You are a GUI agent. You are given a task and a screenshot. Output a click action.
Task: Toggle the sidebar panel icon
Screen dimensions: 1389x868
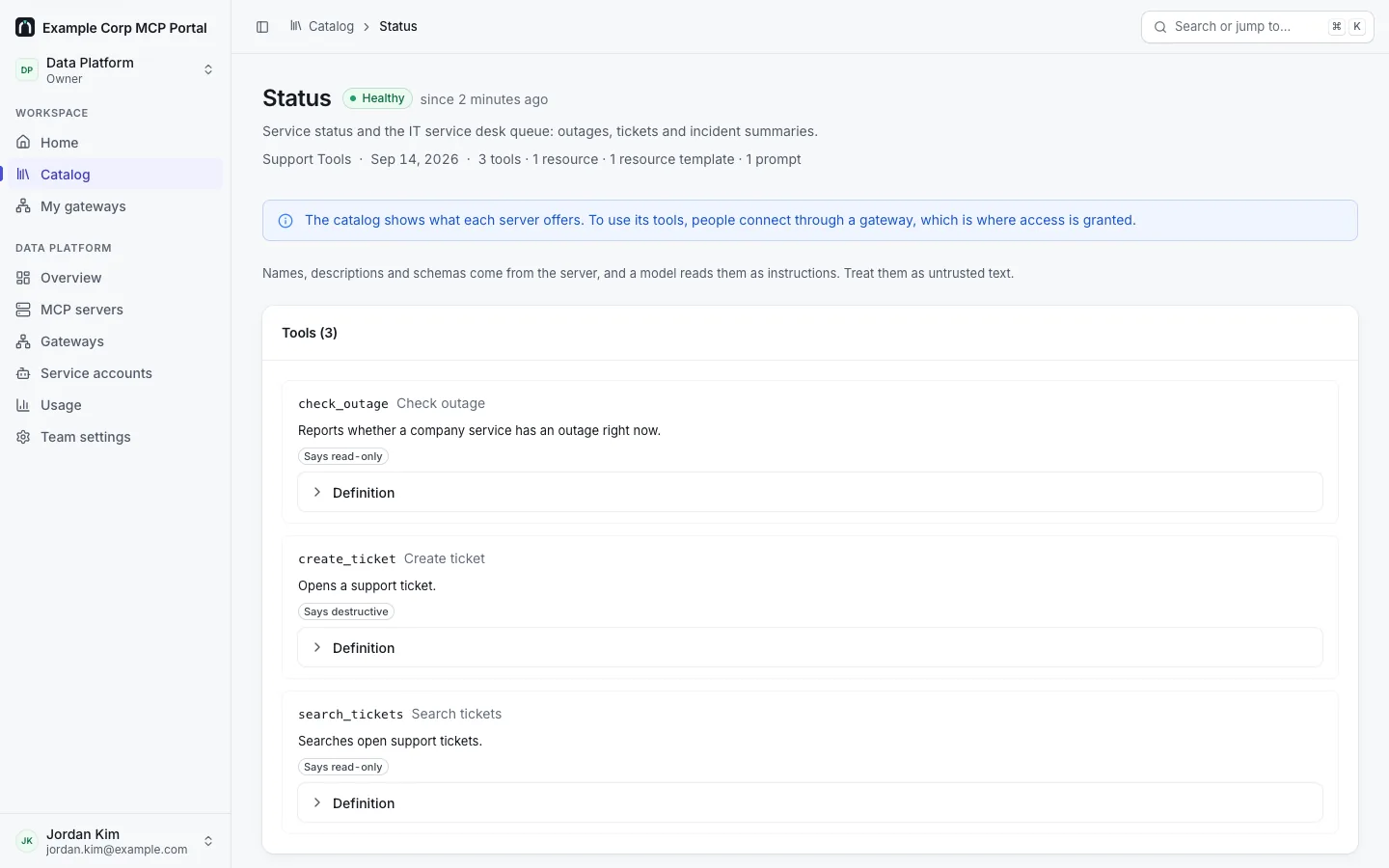coord(262,27)
